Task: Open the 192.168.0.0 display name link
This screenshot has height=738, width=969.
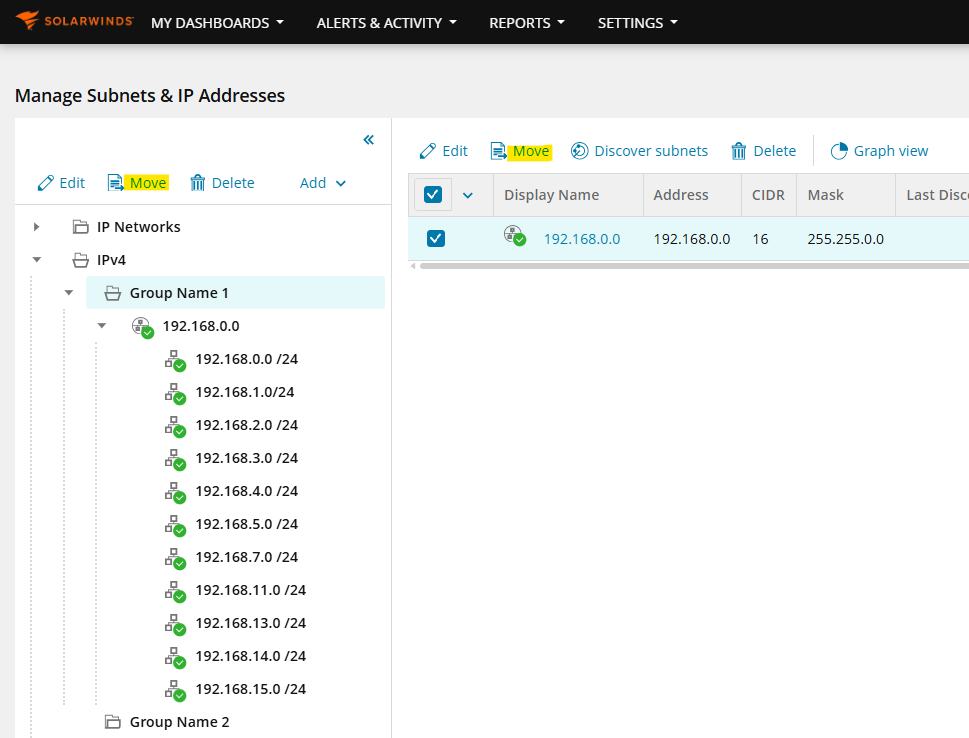Action: 582,239
